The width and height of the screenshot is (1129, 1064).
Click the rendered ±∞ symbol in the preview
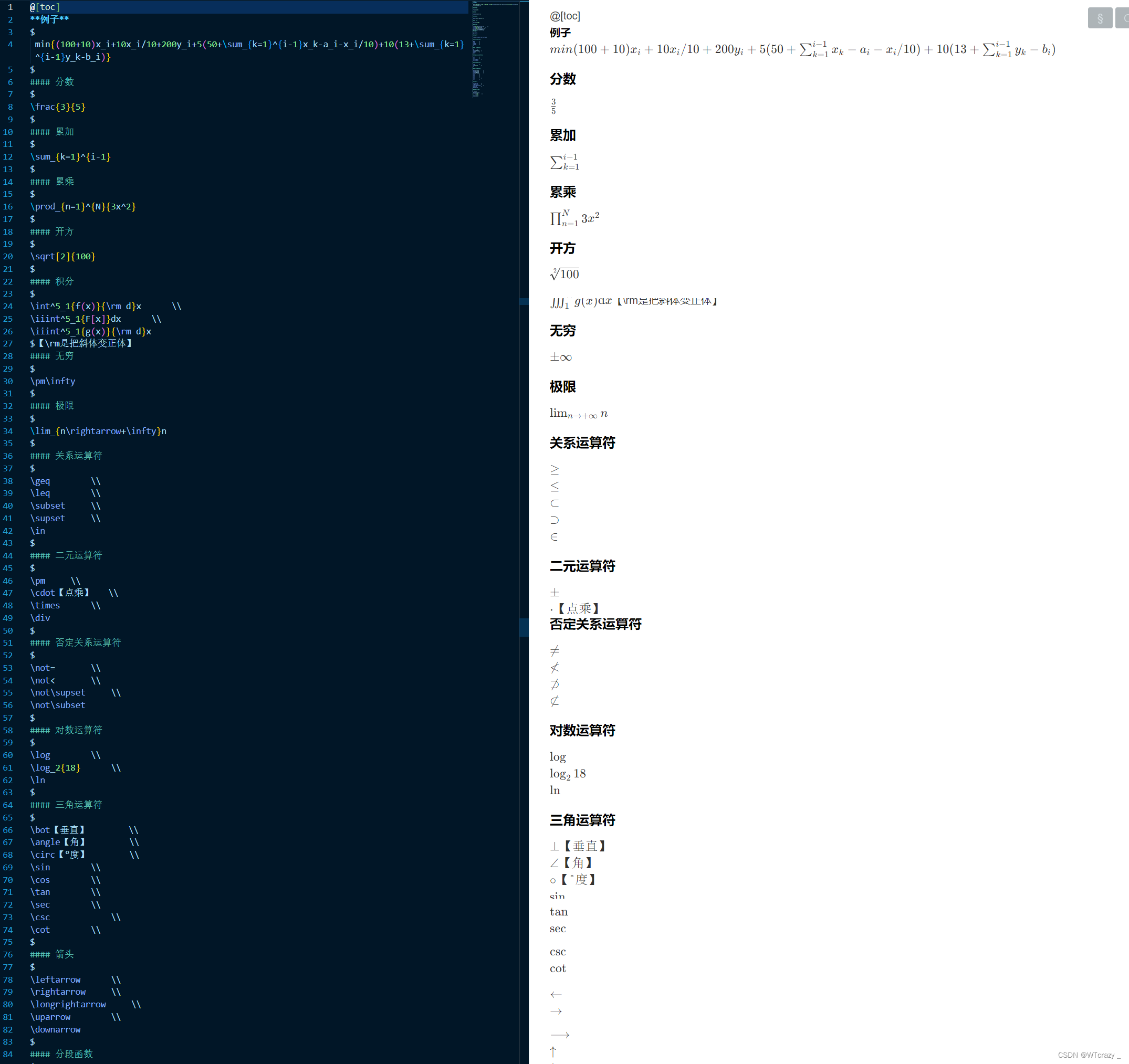pyautogui.click(x=561, y=357)
